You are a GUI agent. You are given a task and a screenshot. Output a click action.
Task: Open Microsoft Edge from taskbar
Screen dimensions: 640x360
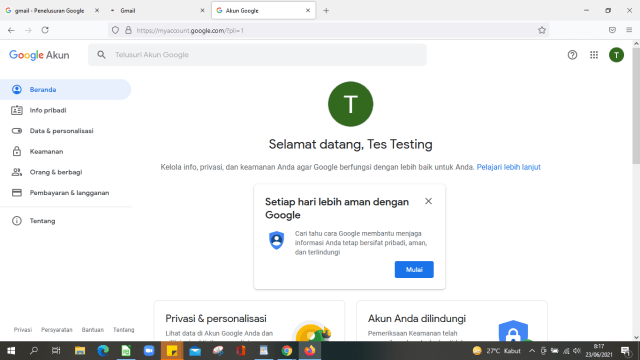(103, 351)
